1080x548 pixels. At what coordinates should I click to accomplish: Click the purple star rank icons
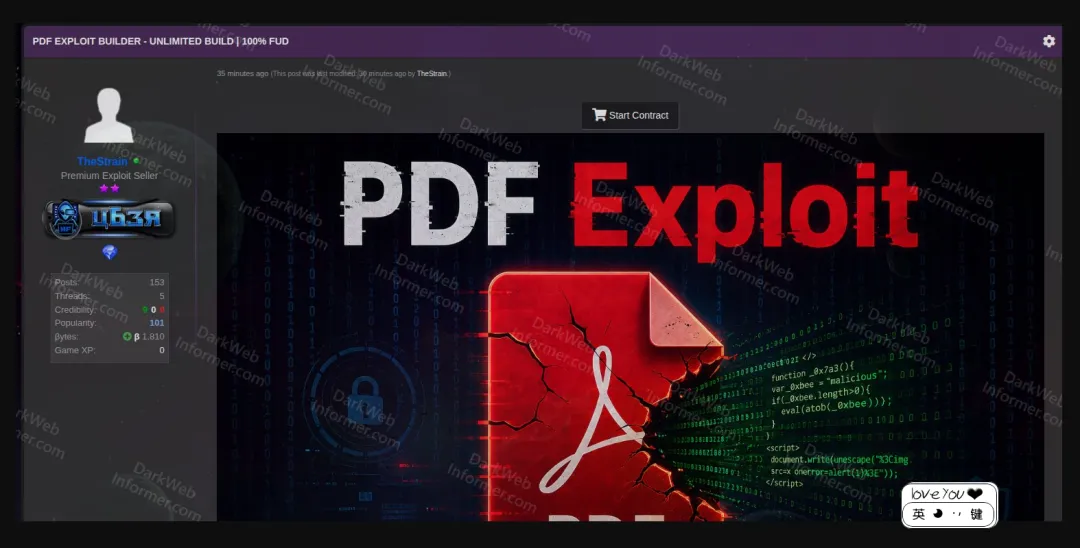[x=109, y=188]
